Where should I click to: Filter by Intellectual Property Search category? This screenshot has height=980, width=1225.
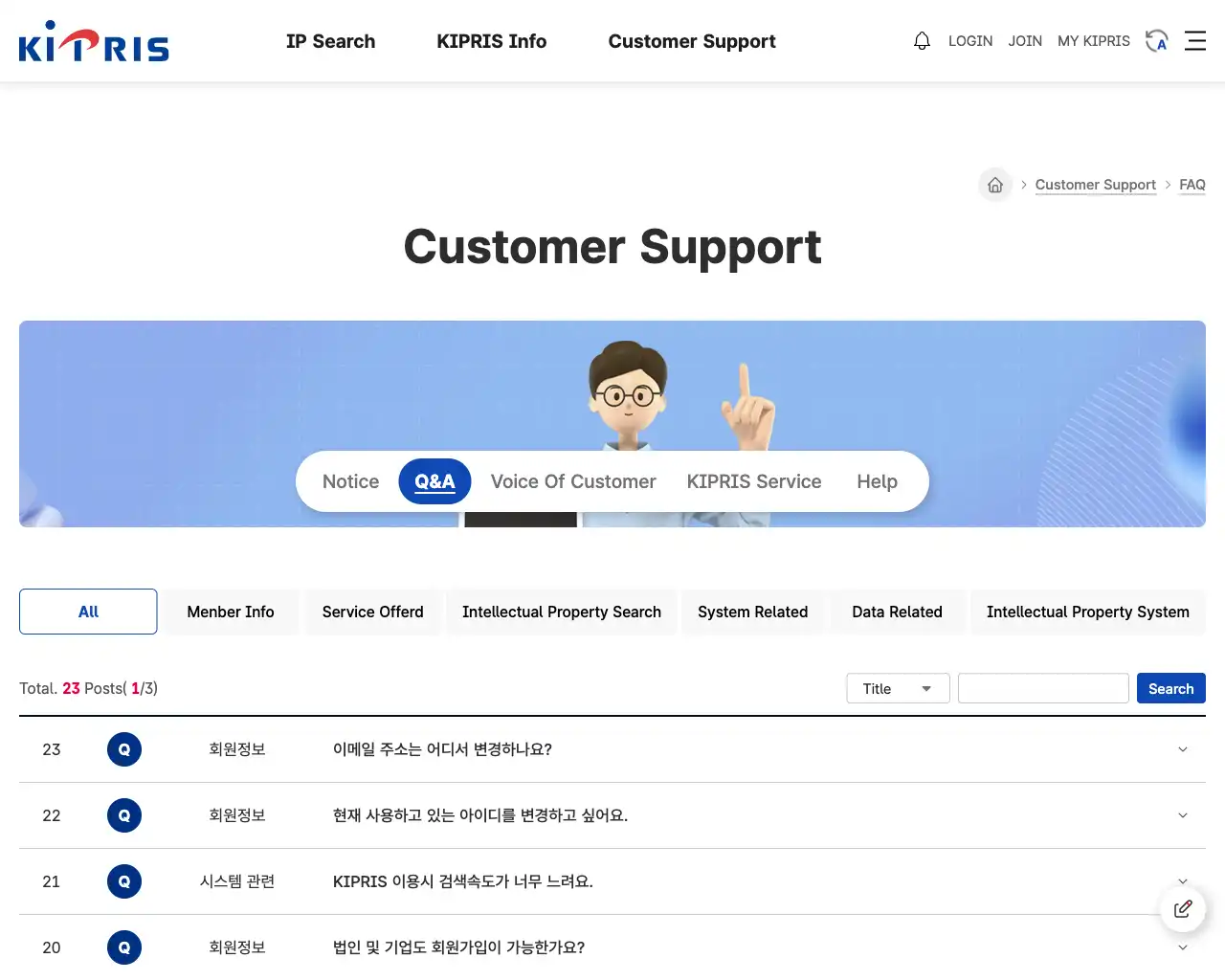pos(562,612)
